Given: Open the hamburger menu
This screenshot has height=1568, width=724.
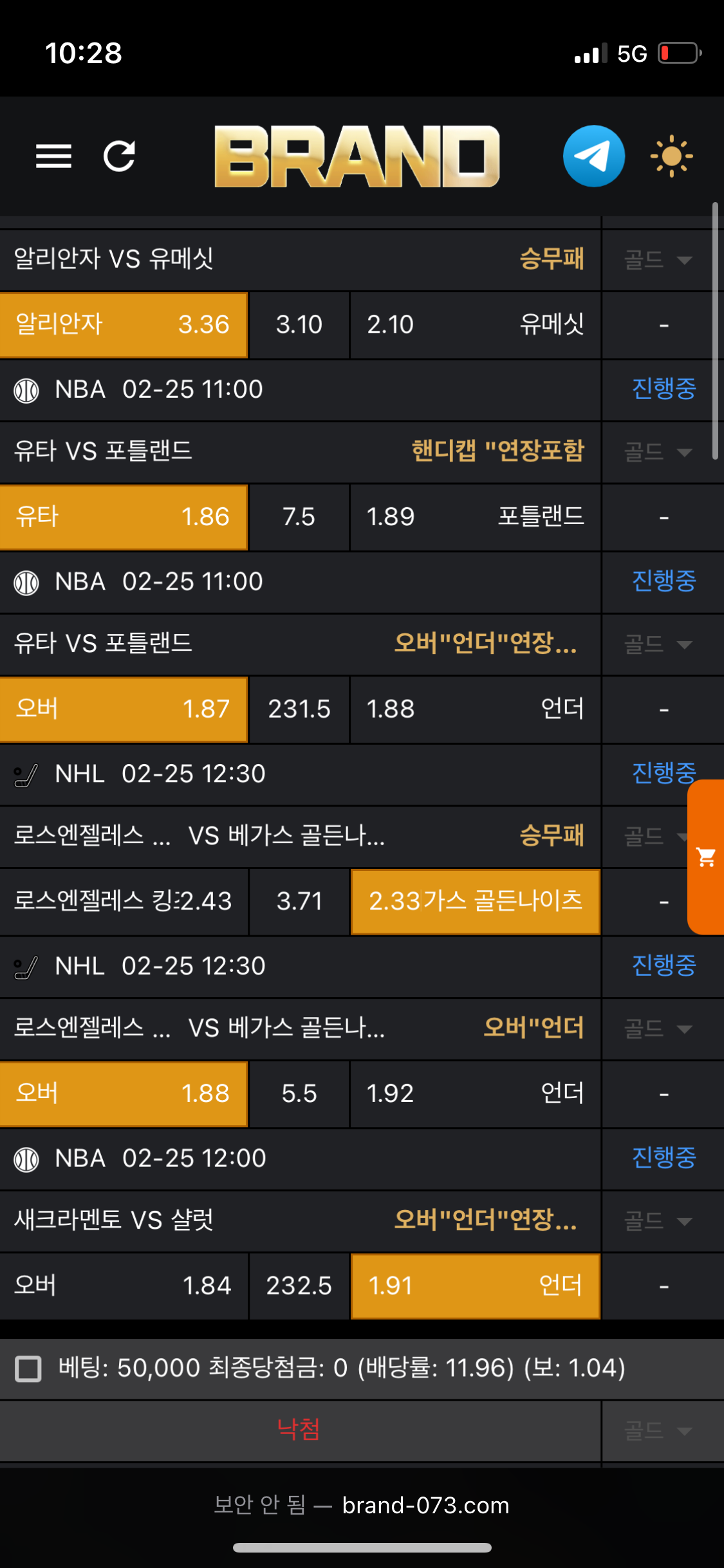Looking at the screenshot, I should point(53,156).
